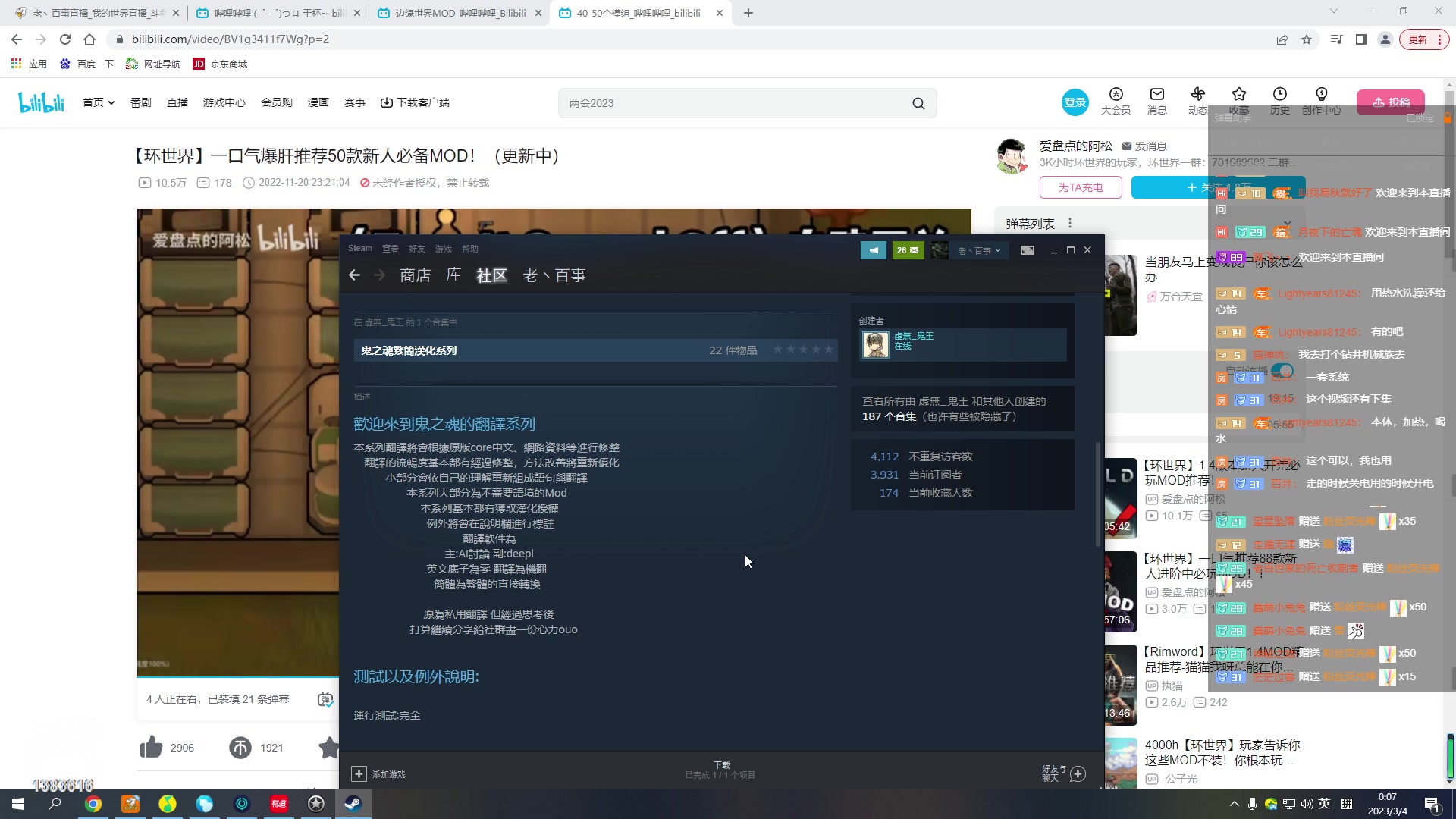The image size is (1456, 819).
Task: Click 为TA充电 button
Action: point(1081,187)
